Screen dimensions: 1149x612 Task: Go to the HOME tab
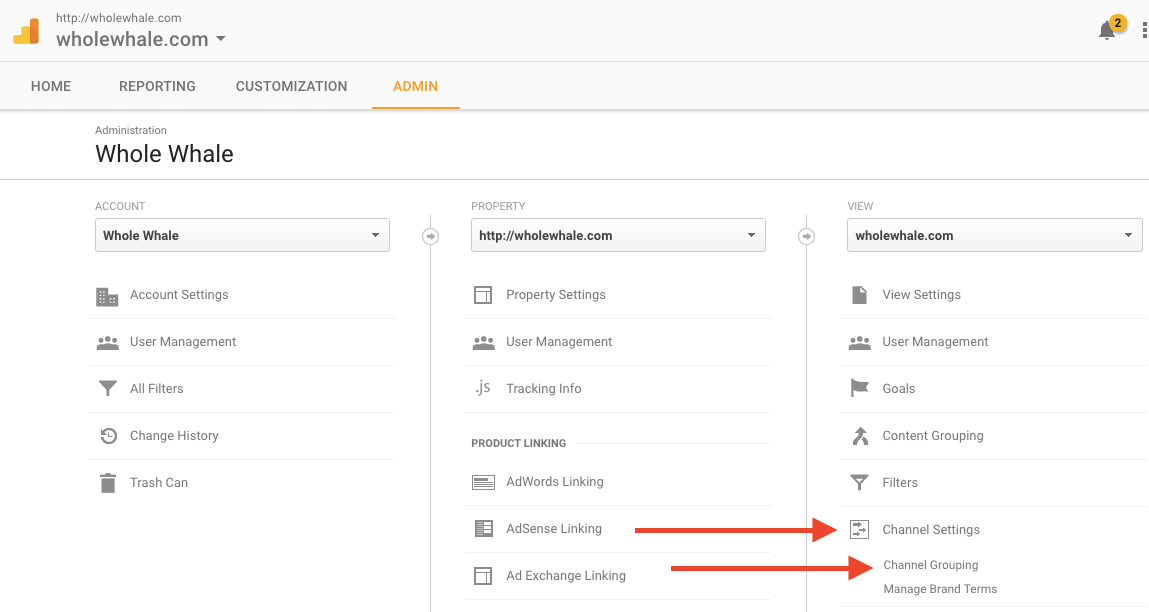[51, 86]
